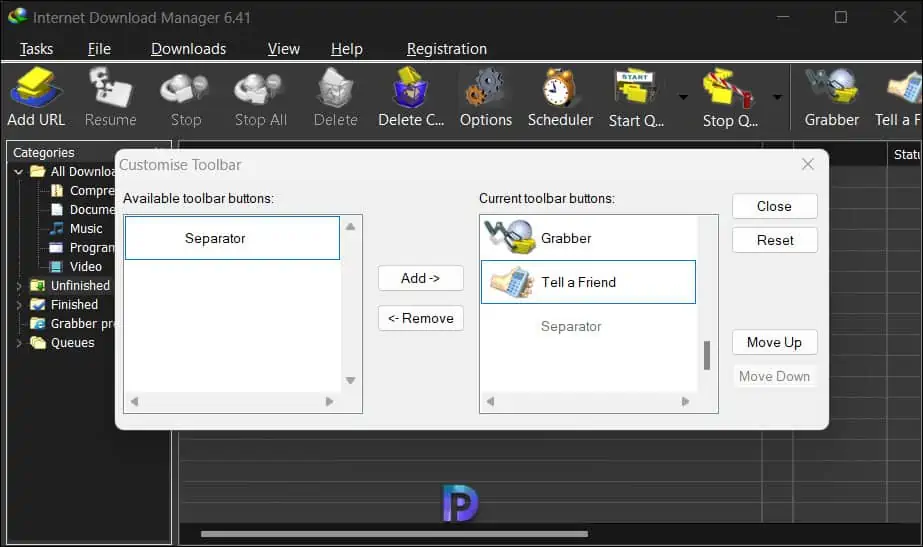Select the Compressed category
The image size is (923, 547).
83,191
